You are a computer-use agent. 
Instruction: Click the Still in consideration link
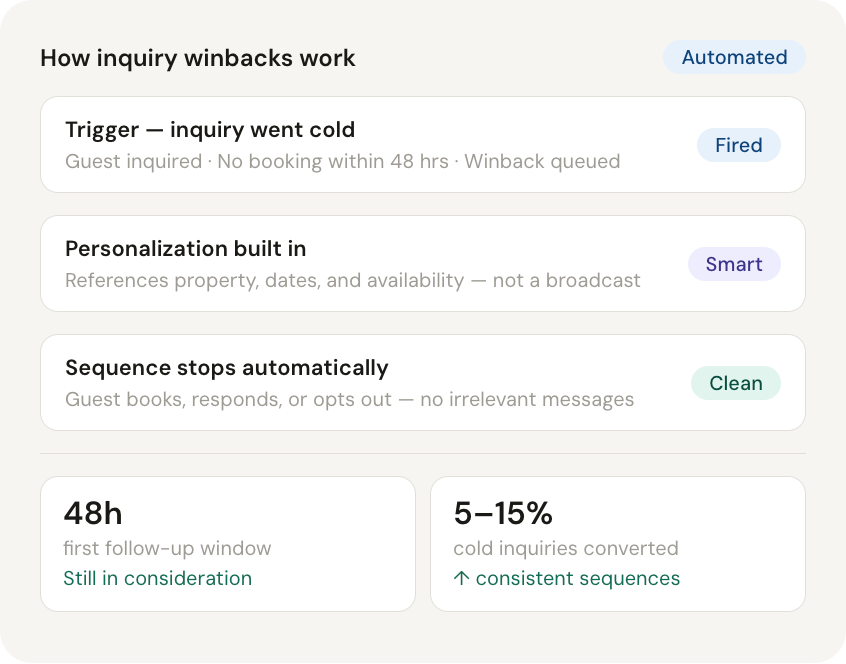click(x=158, y=578)
